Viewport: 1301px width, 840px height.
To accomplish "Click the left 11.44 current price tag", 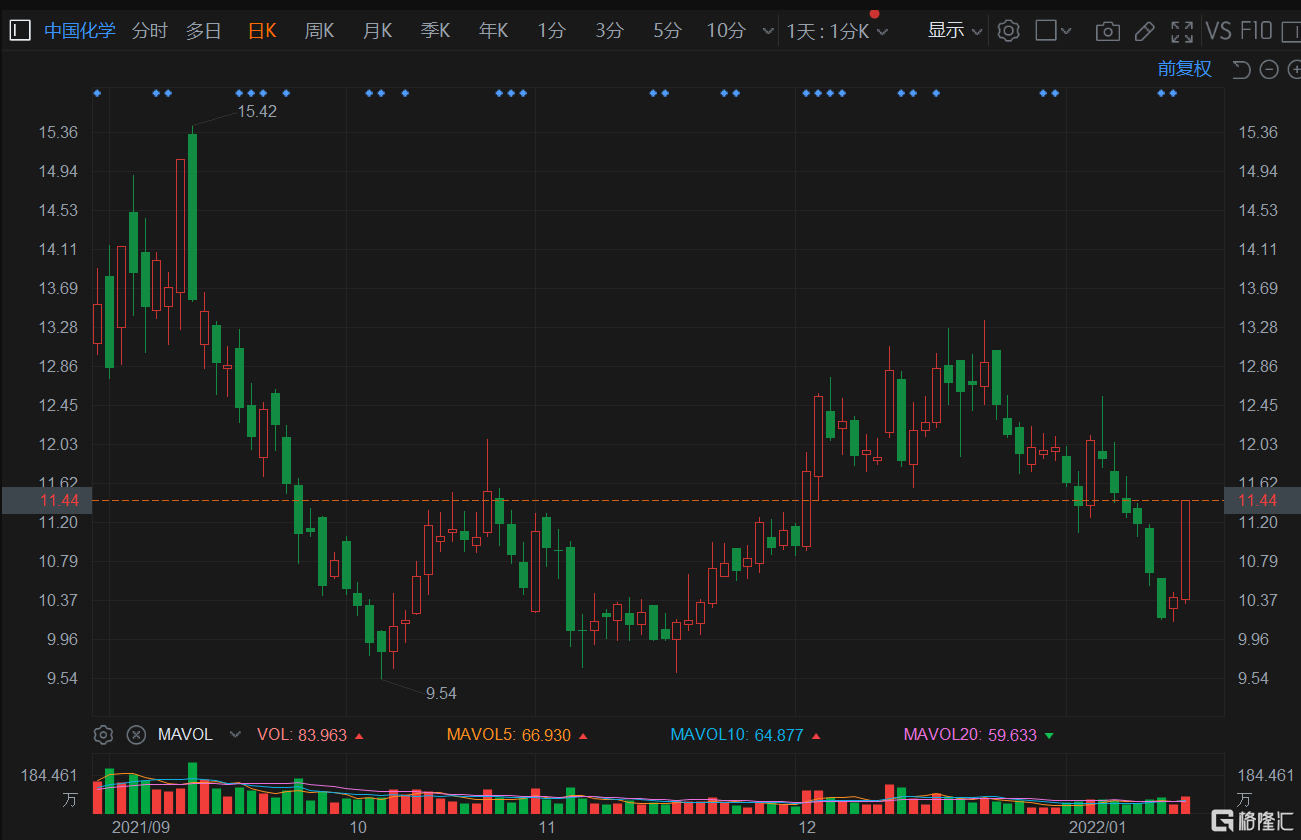I will [46, 500].
